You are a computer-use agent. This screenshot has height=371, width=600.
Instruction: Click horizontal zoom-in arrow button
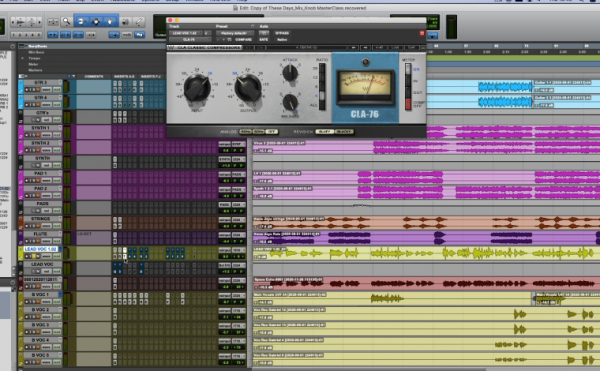point(39,22)
